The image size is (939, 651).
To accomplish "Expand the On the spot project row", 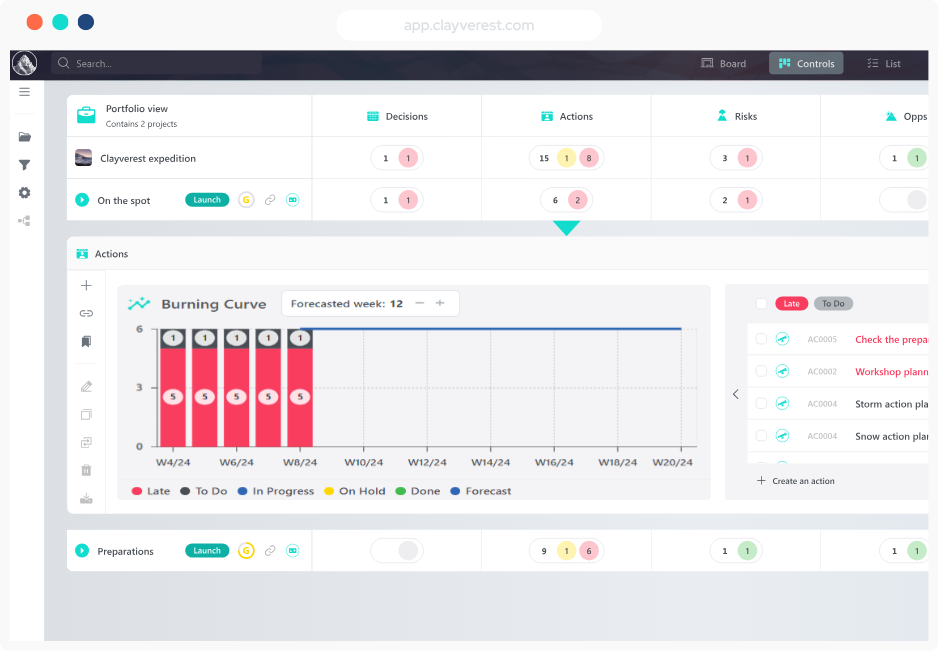I will [x=83, y=200].
